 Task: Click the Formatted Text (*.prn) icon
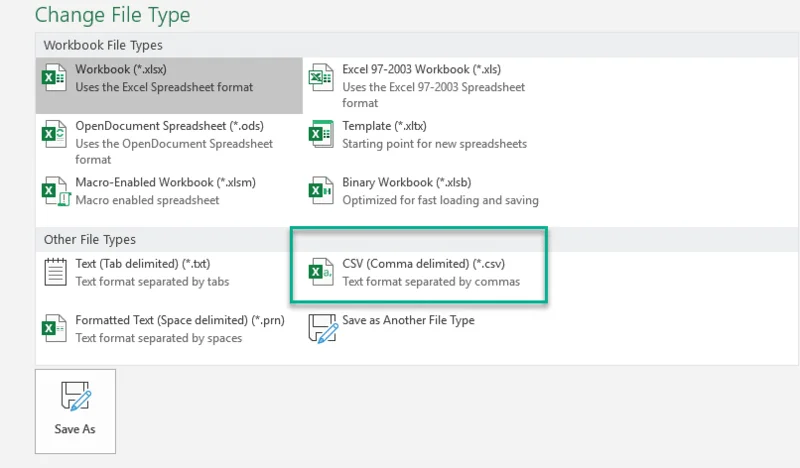[x=54, y=328]
